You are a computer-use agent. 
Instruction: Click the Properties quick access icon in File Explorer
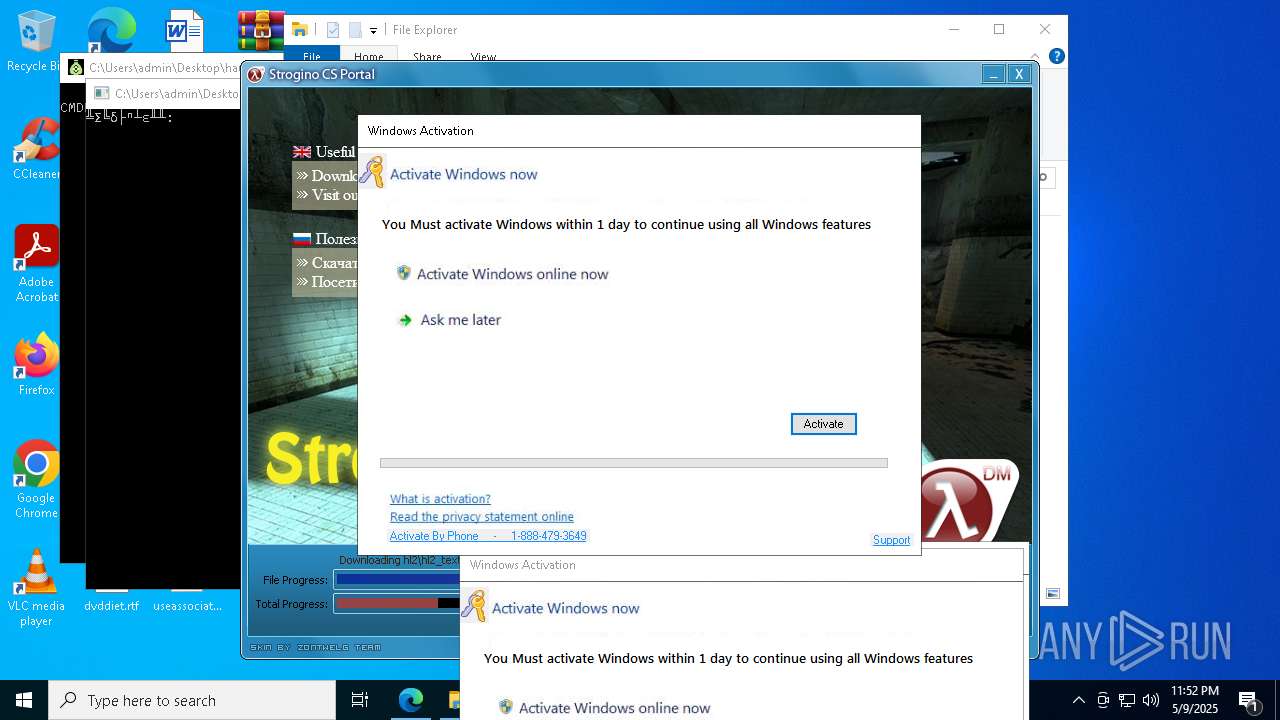pyautogui.click(x=334, y=30)
